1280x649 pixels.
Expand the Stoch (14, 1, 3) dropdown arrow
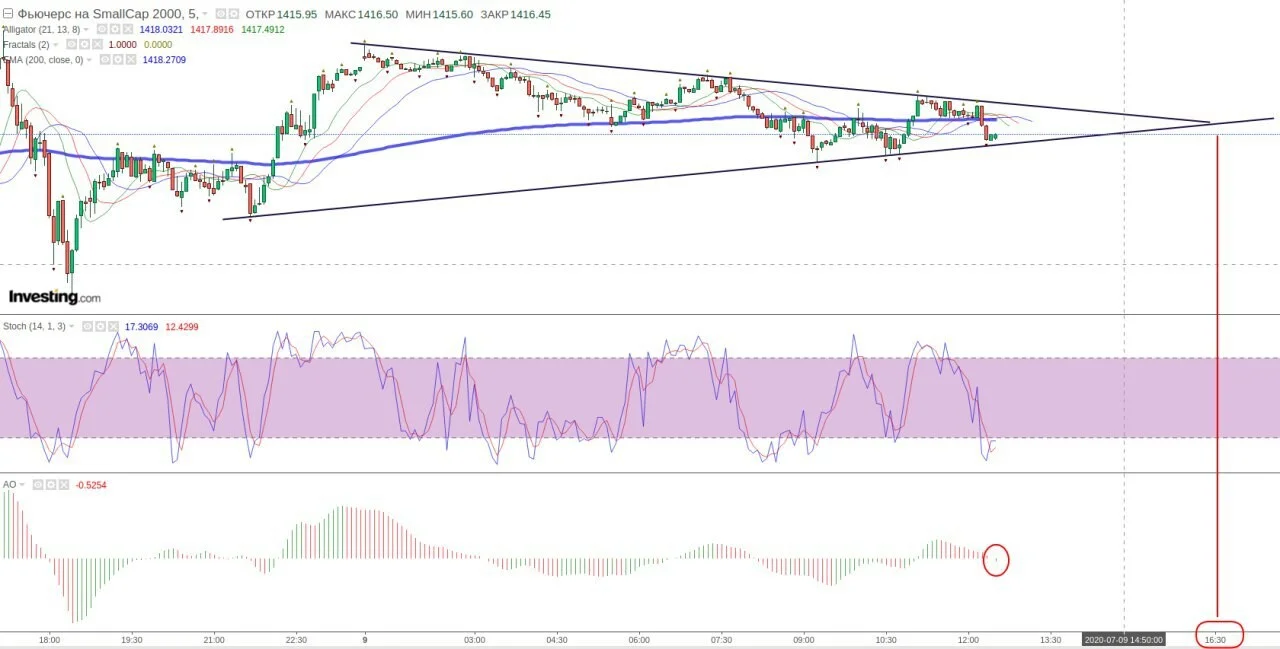[73, 327]
